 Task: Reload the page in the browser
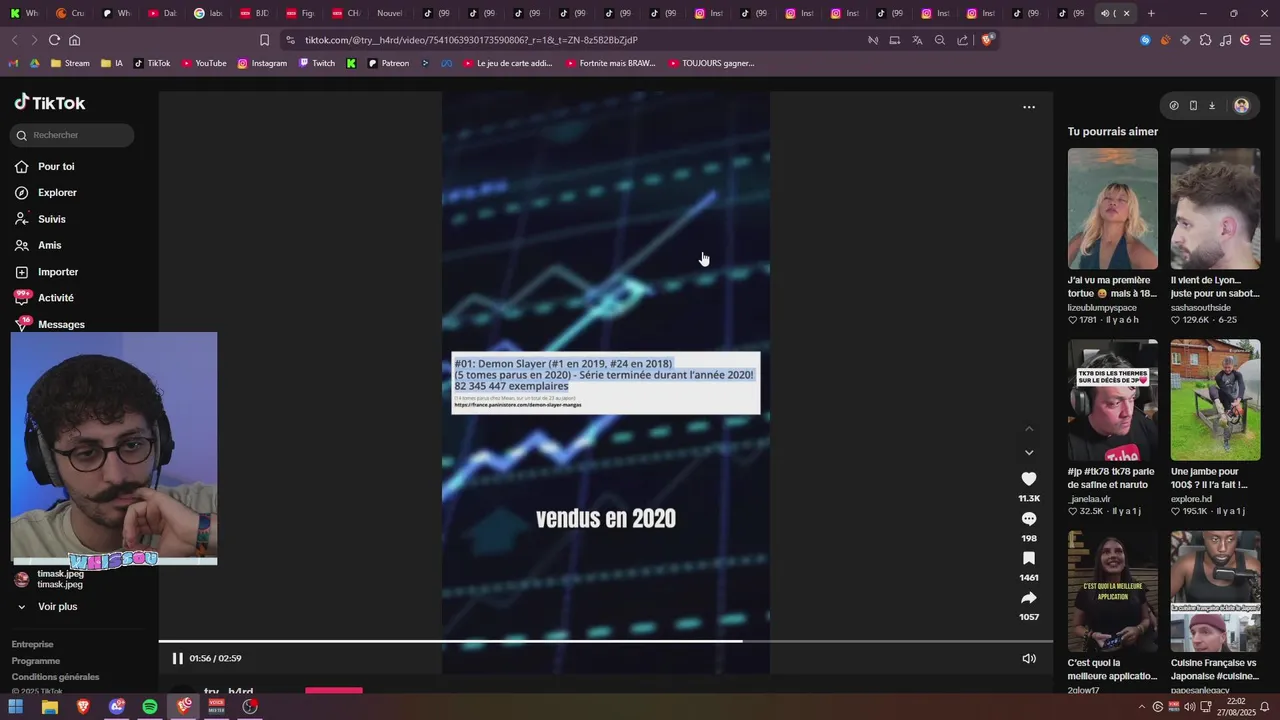[x=54, y=40]
